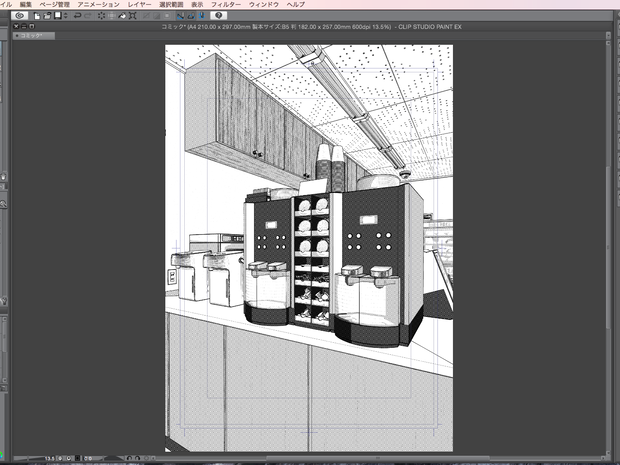Click the zoom slider at canvas bottom

(28, 458)
